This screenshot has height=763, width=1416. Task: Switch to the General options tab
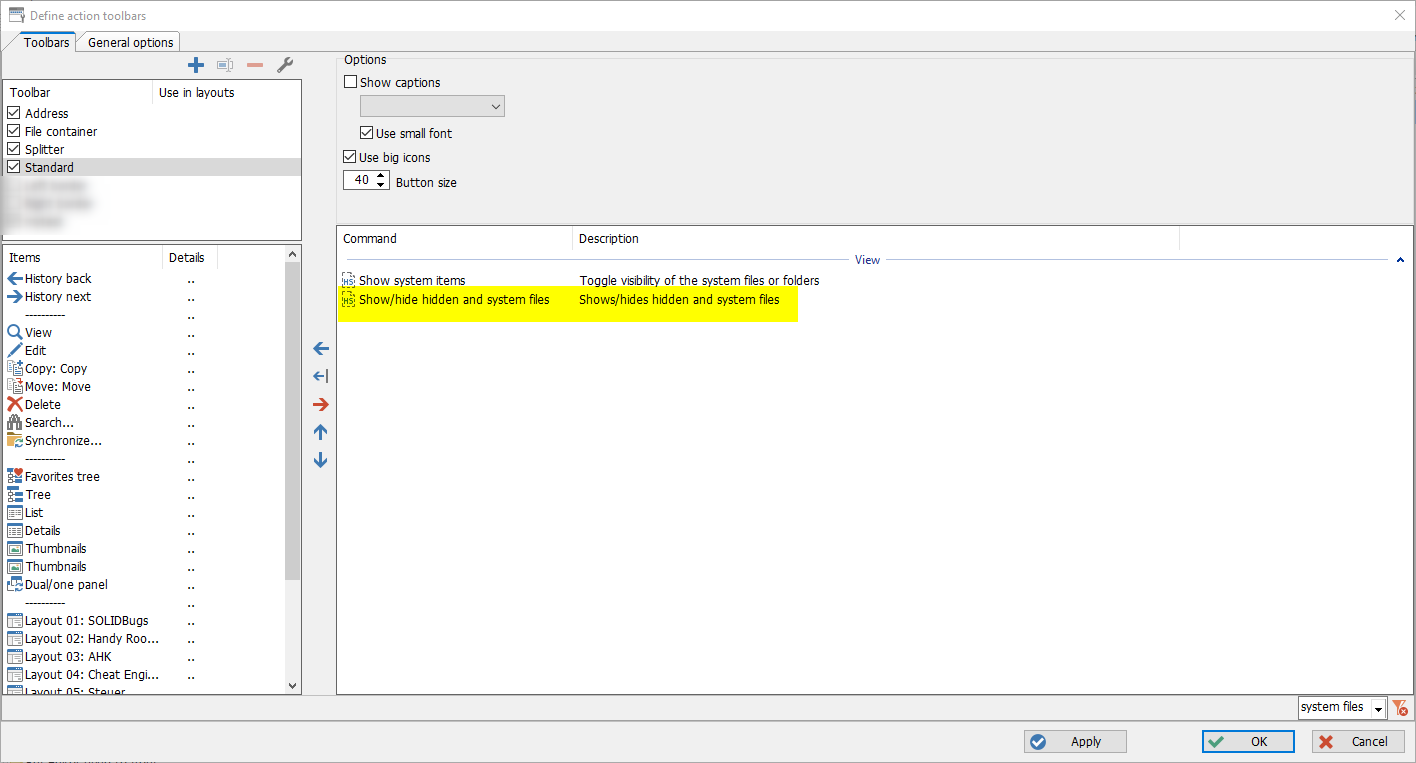pyautogui.click(x=131, y=42)
